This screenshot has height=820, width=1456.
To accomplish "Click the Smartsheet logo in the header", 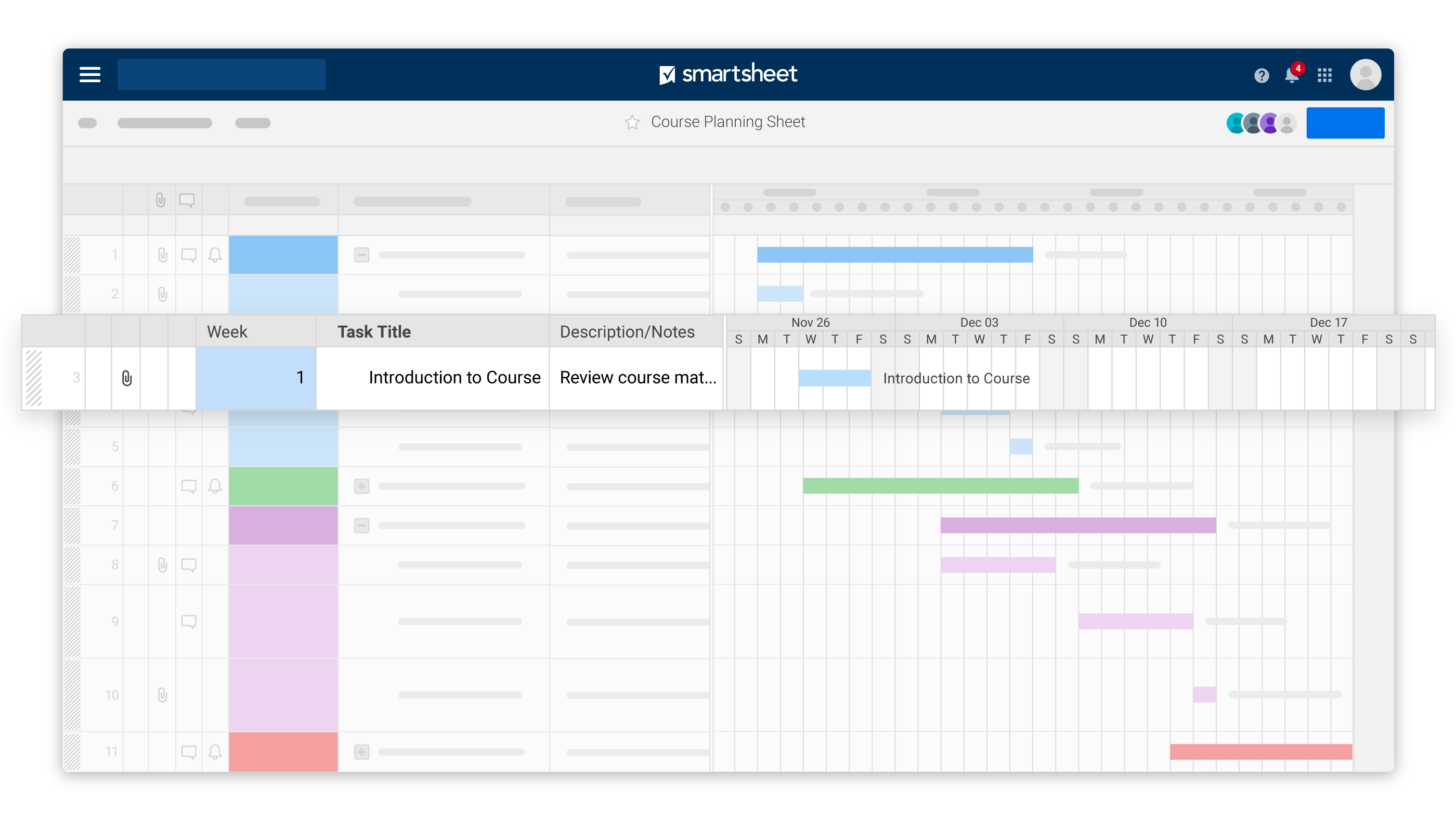I will tap(728, 73).
